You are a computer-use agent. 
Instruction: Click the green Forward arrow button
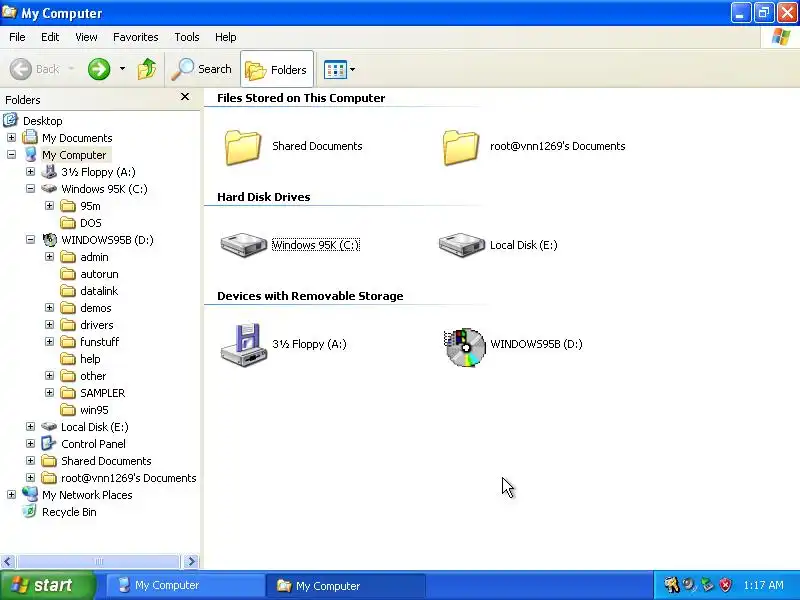click(x=99, y=69)
